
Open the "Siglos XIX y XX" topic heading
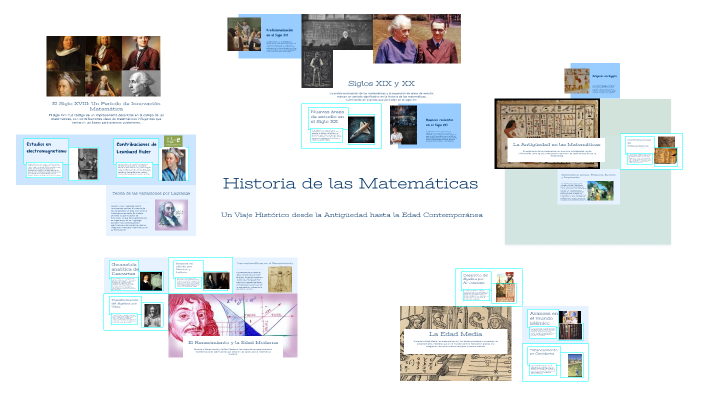pyautogui.click(x=381, y=84)
